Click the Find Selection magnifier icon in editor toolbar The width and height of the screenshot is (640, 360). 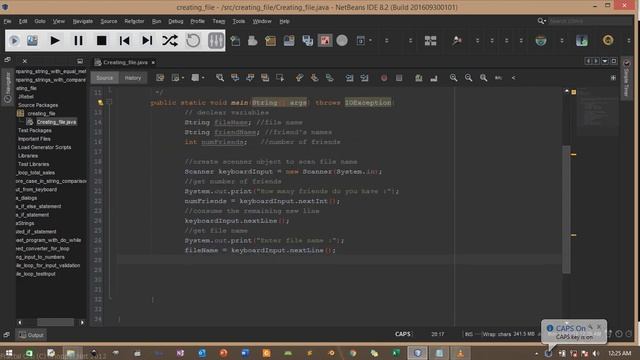click(x=220, y=78)
